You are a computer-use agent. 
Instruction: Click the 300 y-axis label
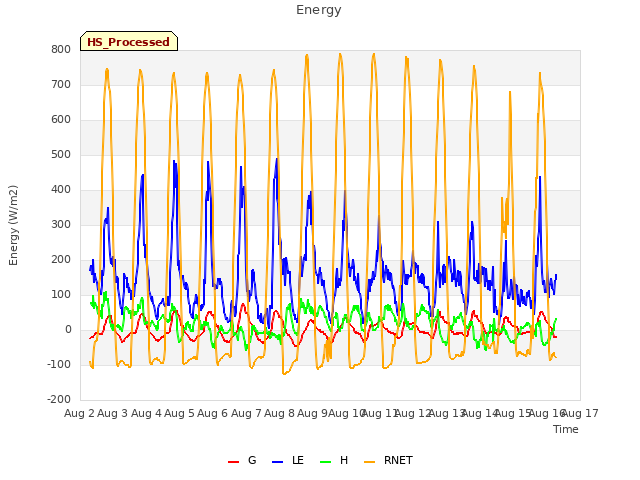pyautogui.click(x=61, y=224)
